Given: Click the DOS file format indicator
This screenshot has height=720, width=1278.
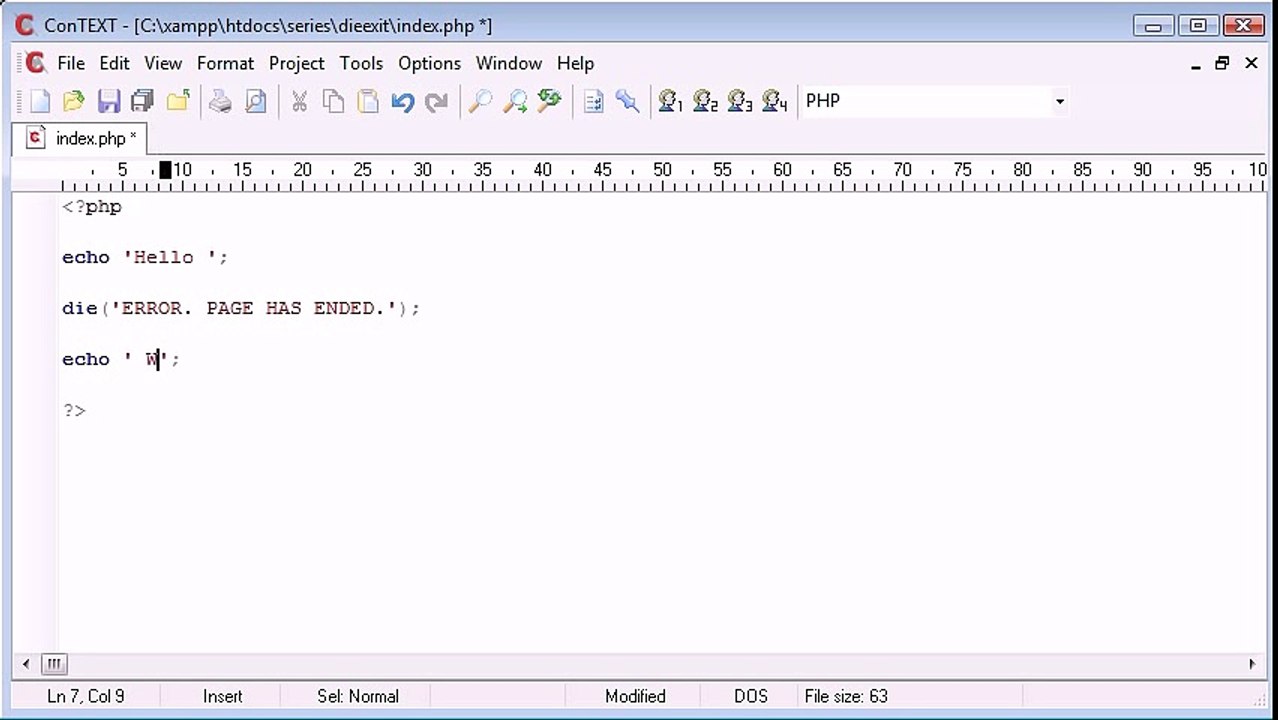Looking at the screenshot, I should pyautogui.click(x=751, y=696).
